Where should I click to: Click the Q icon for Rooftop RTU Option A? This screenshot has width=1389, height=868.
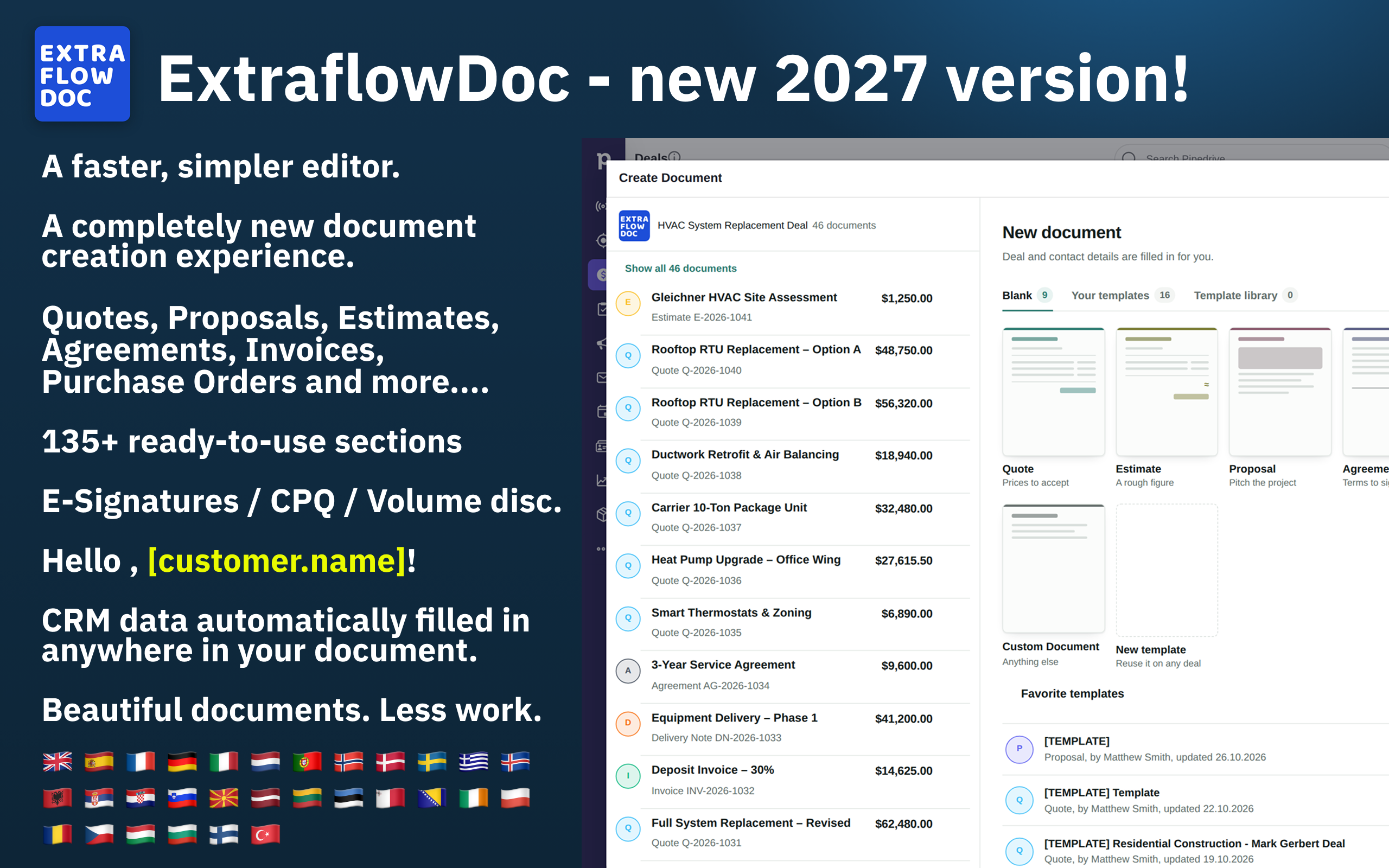pyautogui.click(x=628, y=356)
